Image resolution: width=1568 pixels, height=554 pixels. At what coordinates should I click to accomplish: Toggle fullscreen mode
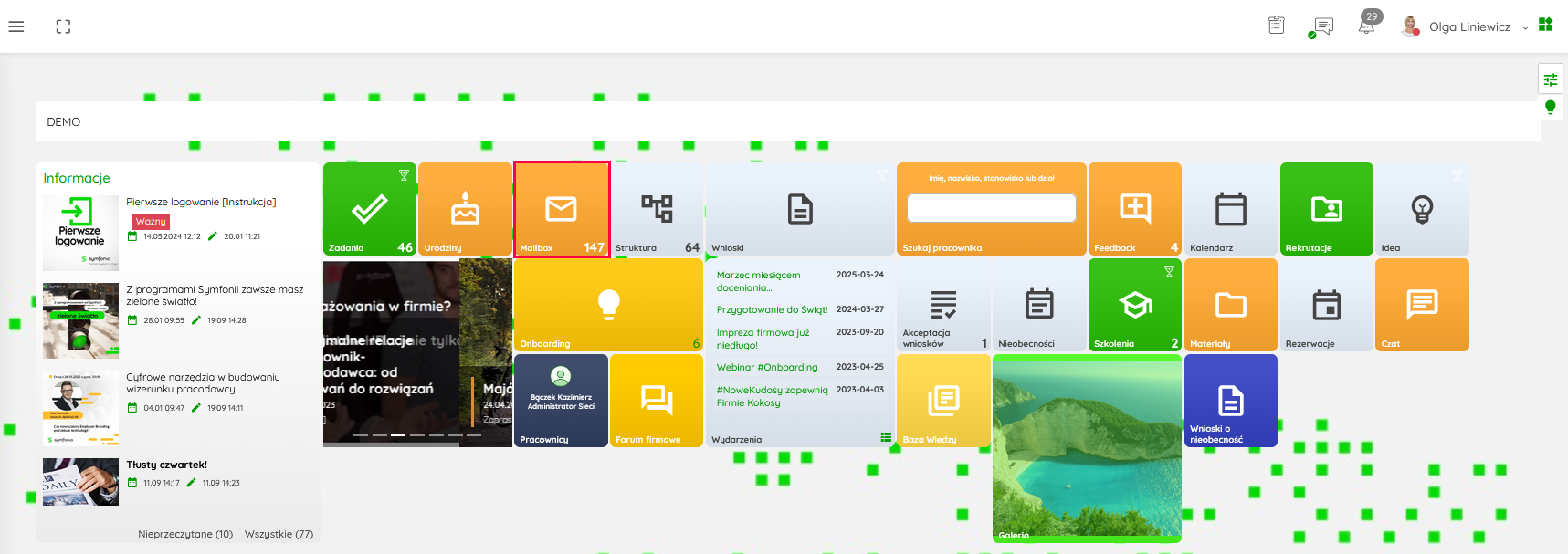(x=63, y=26)
